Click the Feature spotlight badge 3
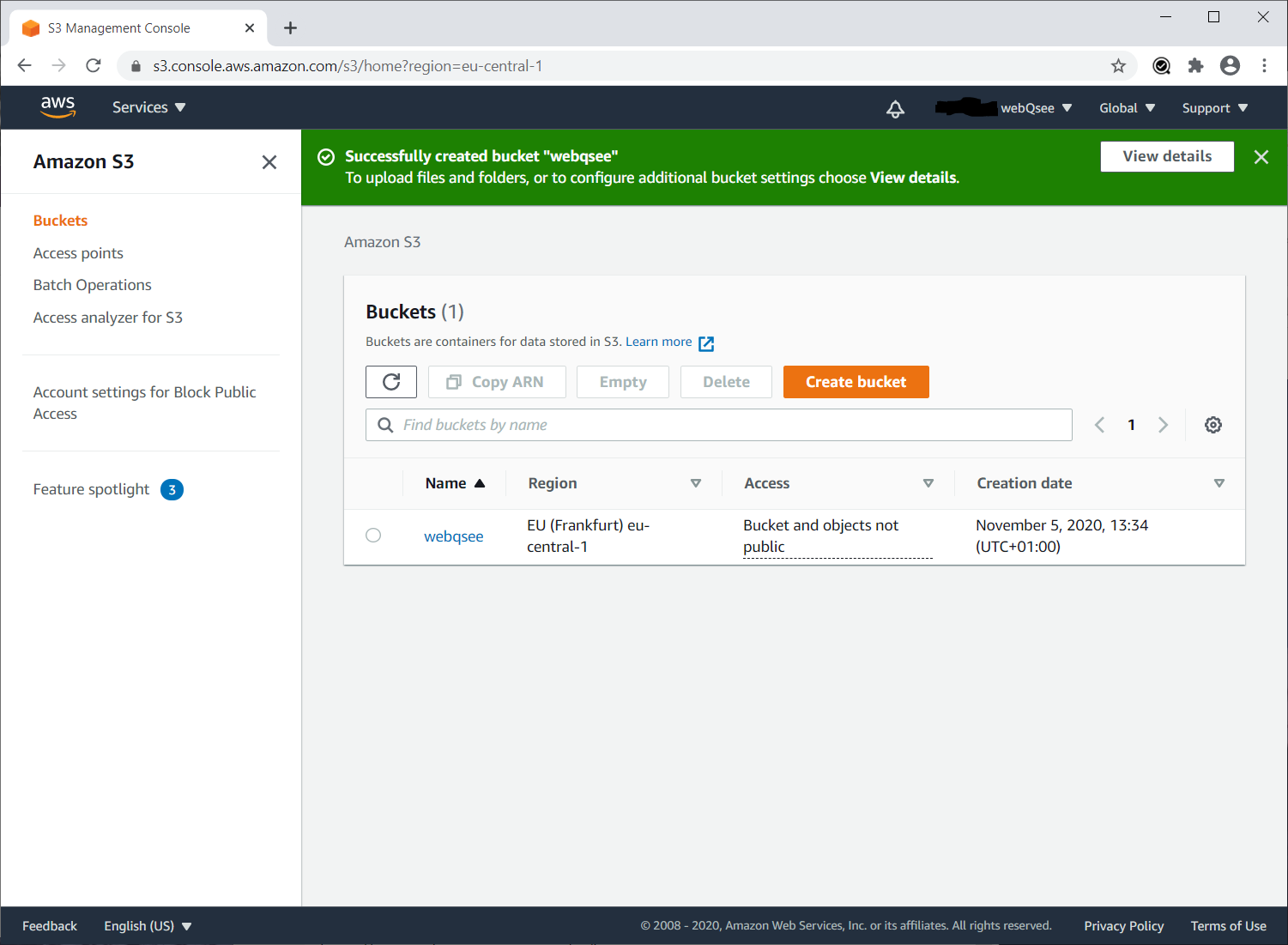The image size is (1288, 945). [172, 490]
